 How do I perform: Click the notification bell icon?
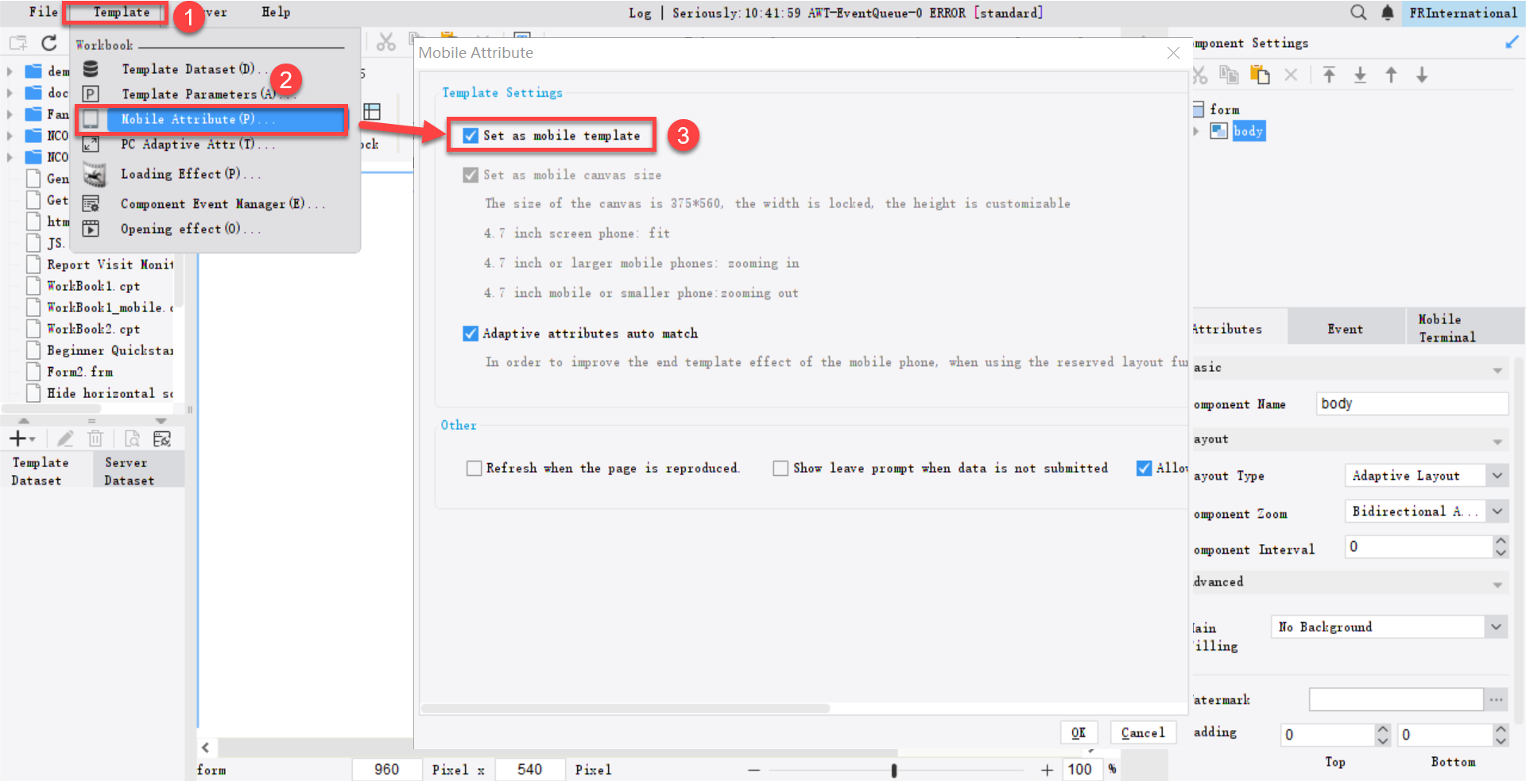tap(1387, 13)
